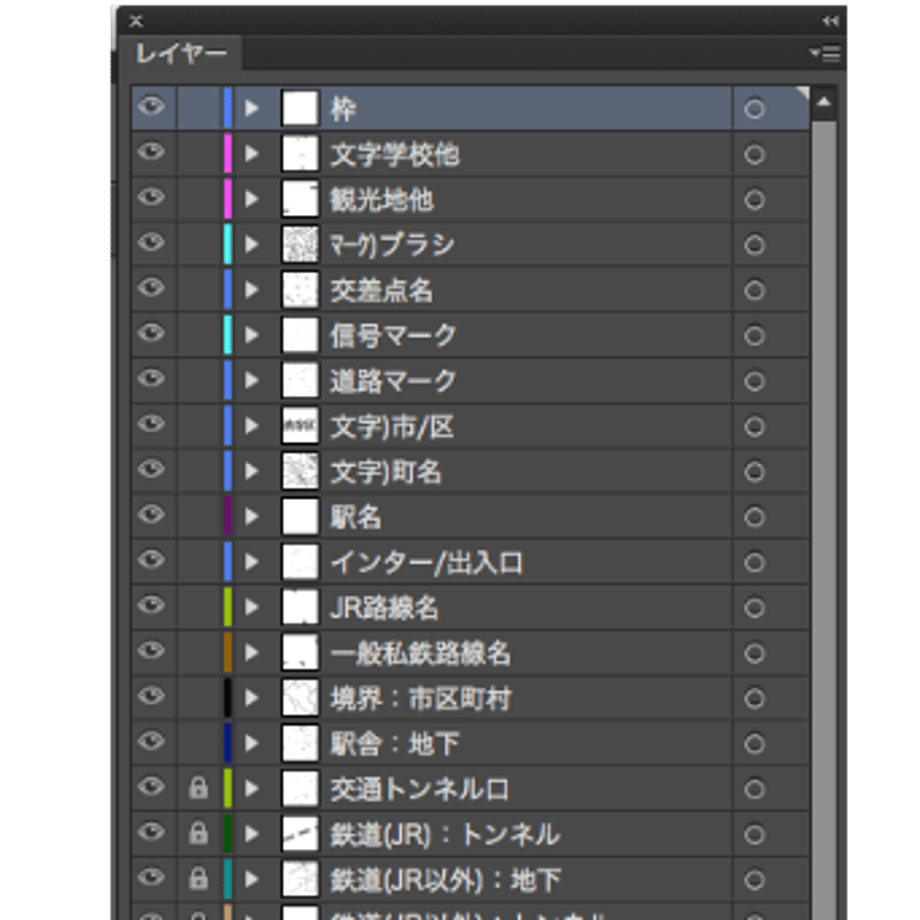The width and height of the screenshot is (920, 920).
Task: Hide the 駅名 layer
Action: 151,515
